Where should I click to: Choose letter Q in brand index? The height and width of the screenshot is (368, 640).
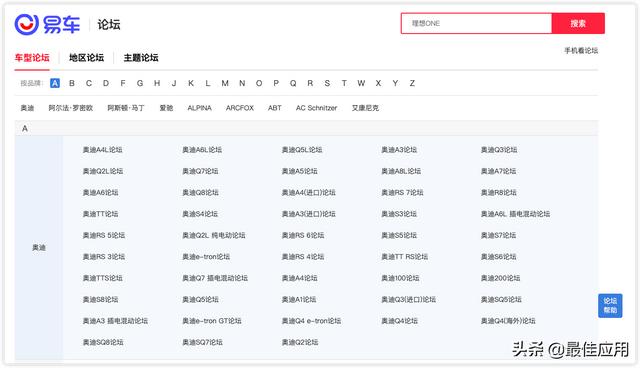coord(293,83)
